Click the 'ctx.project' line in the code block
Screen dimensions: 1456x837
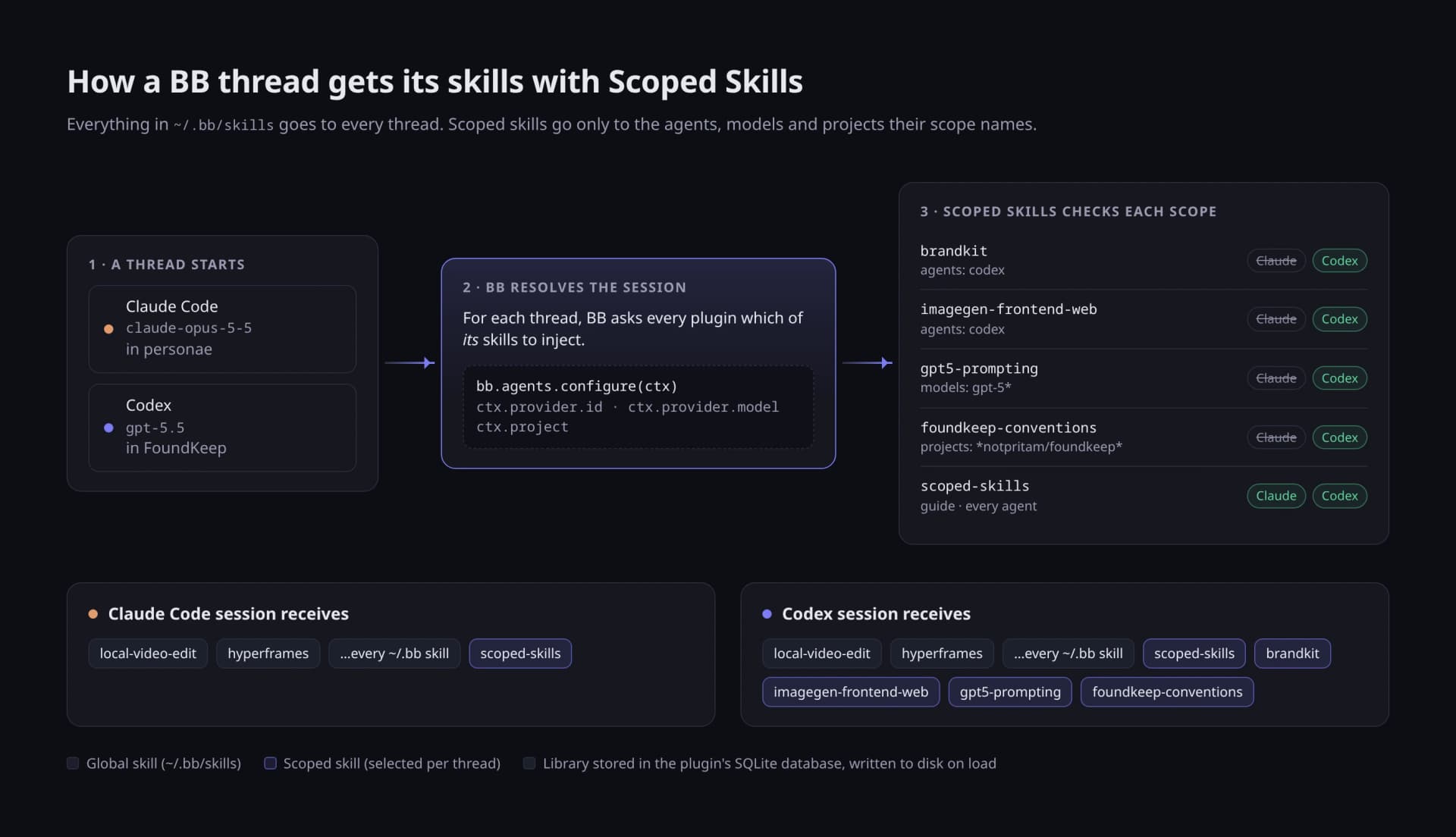522,427
